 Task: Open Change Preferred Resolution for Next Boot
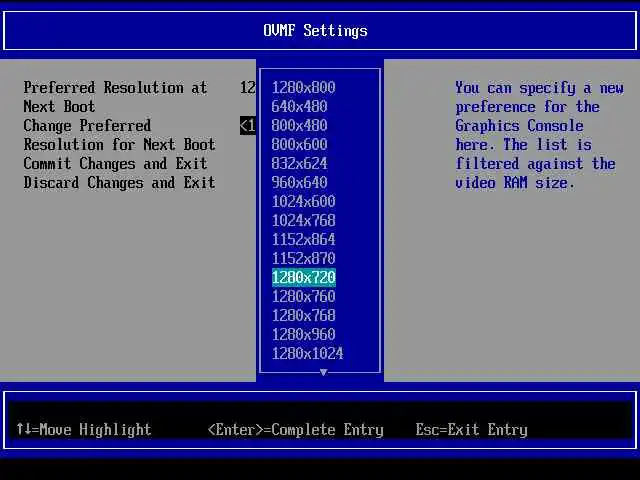[119, 135]
